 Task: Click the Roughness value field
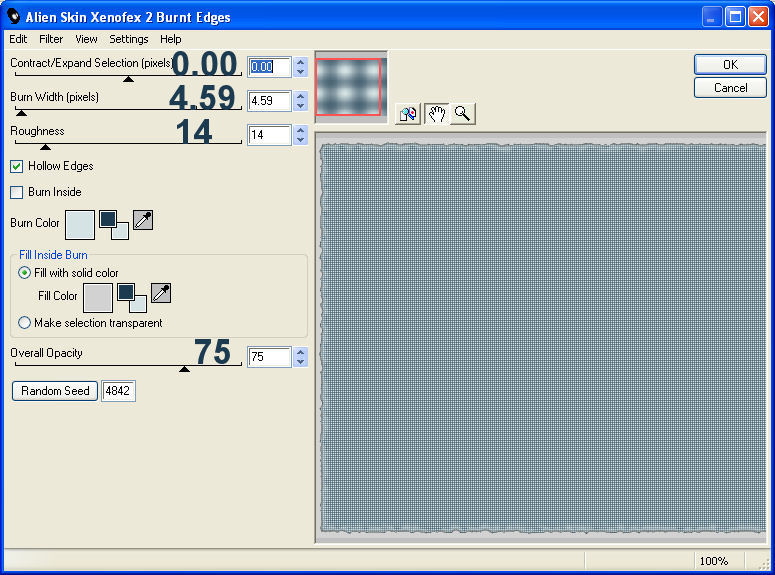269,135
